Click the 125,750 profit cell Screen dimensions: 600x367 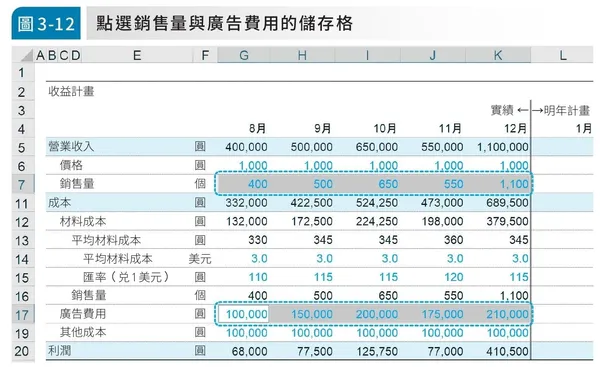pyautogui.click(x=377, y=351)
